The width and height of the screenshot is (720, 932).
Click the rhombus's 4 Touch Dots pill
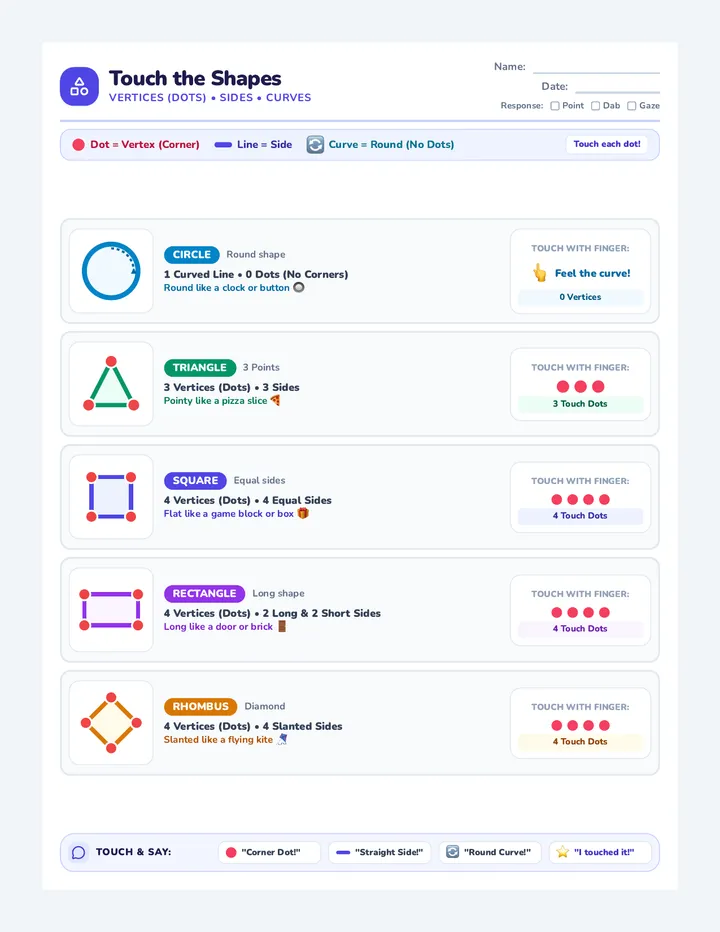tap(580, 742)
